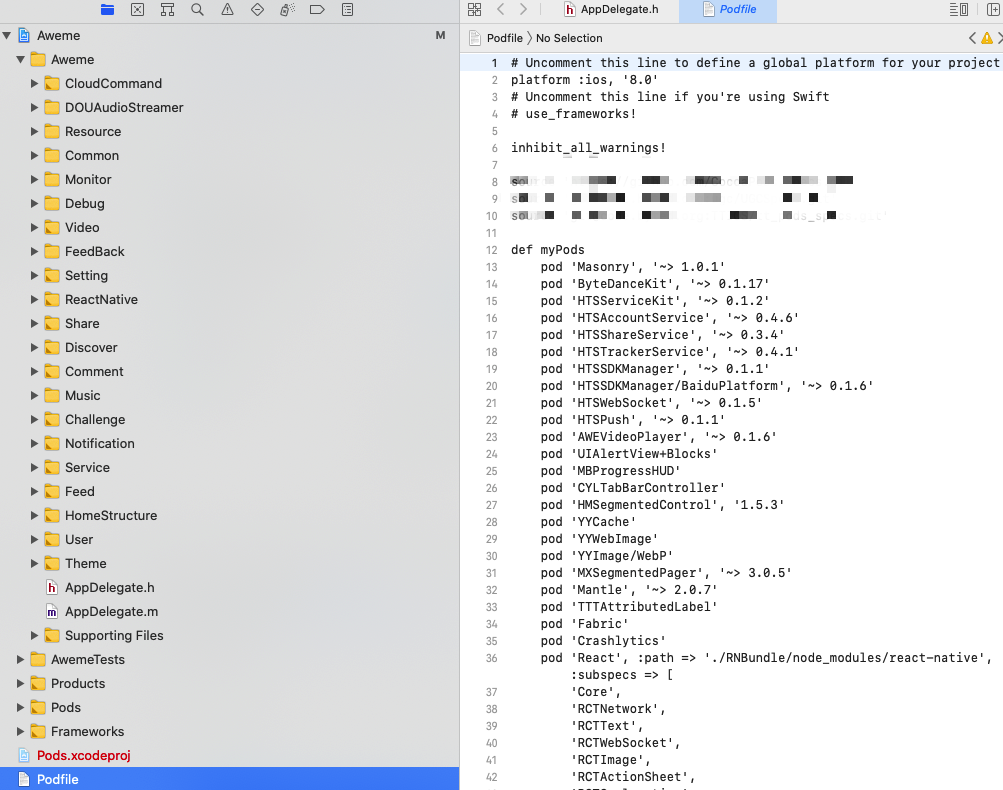Click the related items grid icon
This screenshot has height=790, width=1003.
pyautogui.click(x=475, y=10)
